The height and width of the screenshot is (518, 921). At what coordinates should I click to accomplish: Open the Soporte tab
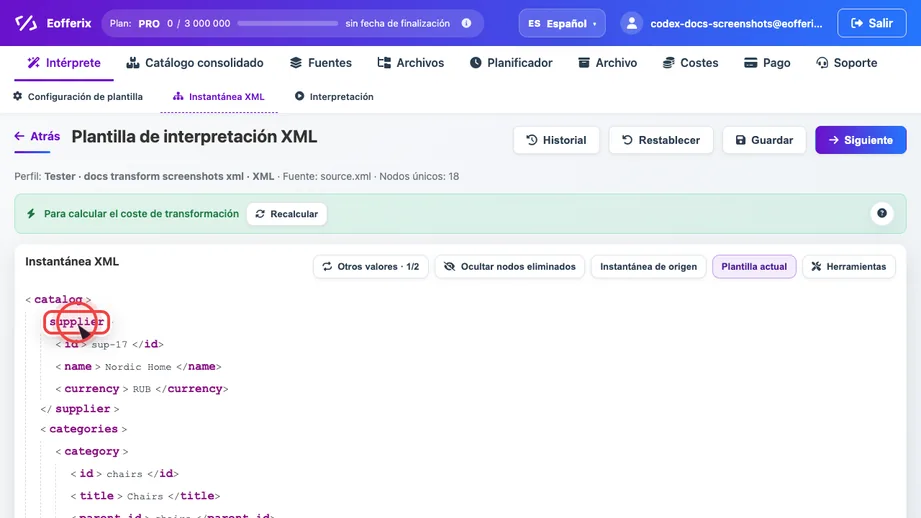(846, 63)
